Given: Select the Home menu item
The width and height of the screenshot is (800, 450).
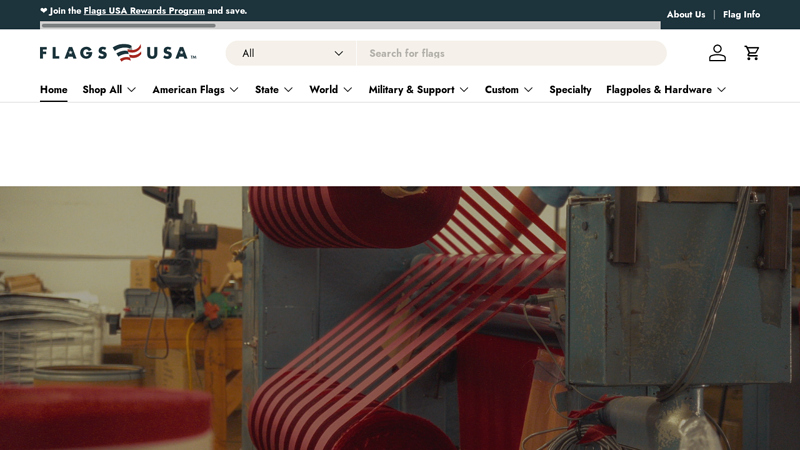Looking at the screenshot, I should (54, 89).
